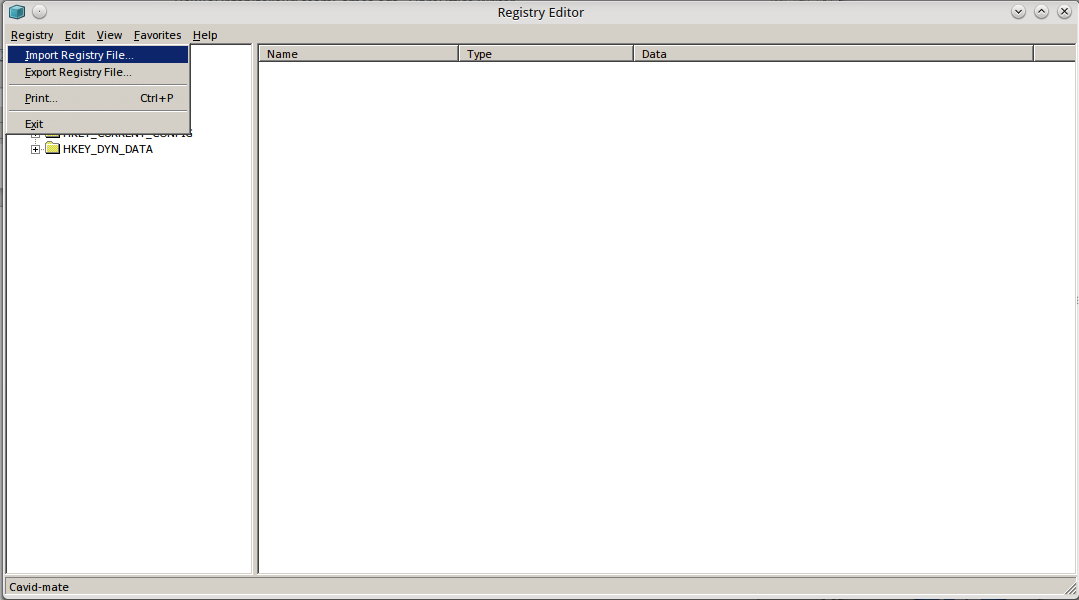The height and width of the screenshot is (600, 1079).
Task: Select Print from Registry menu
Action: tap(98, 98)
